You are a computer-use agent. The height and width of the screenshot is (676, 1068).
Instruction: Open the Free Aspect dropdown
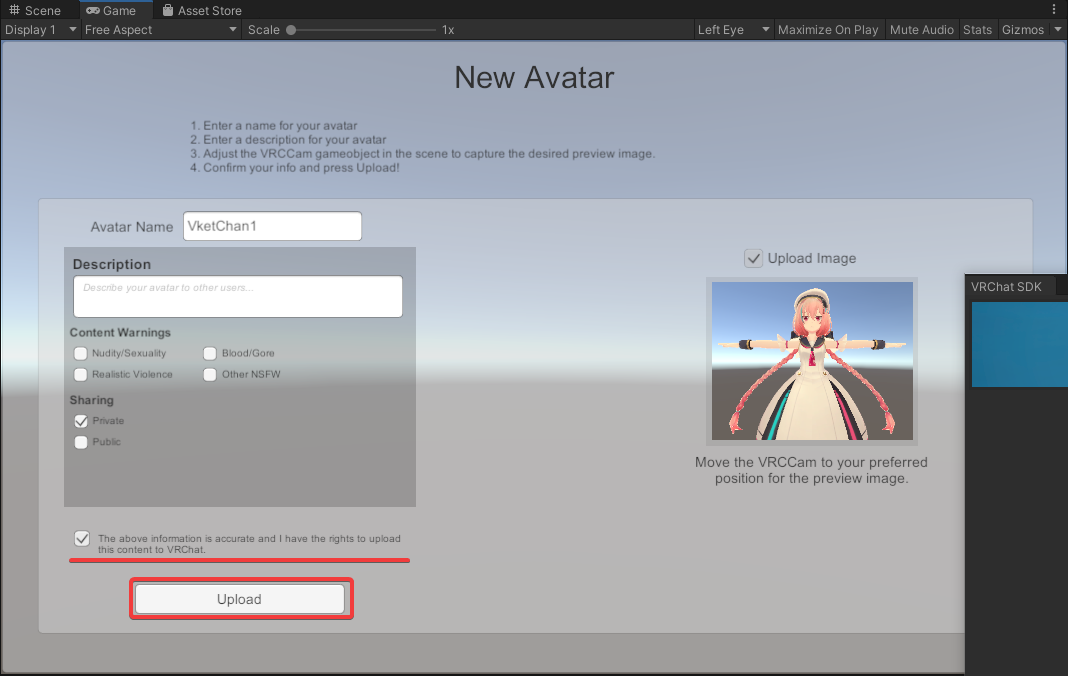pos(160,30)
